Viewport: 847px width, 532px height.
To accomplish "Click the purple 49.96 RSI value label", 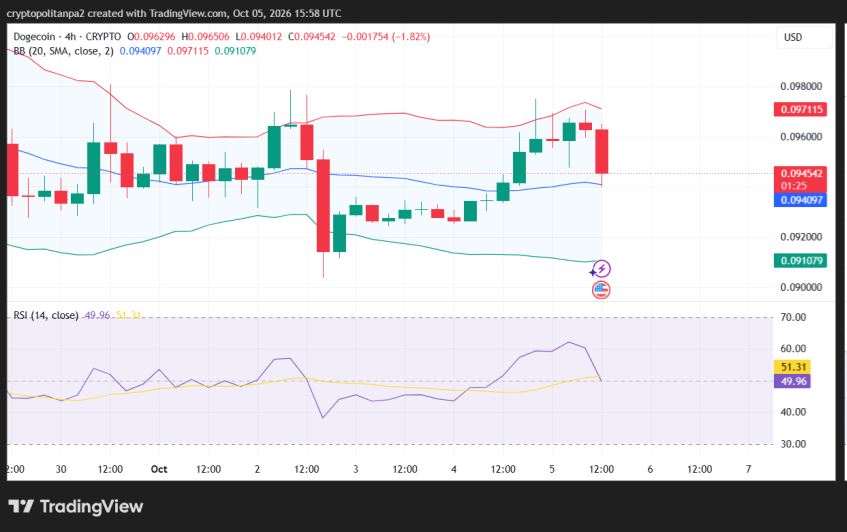I will pos(793,381).
